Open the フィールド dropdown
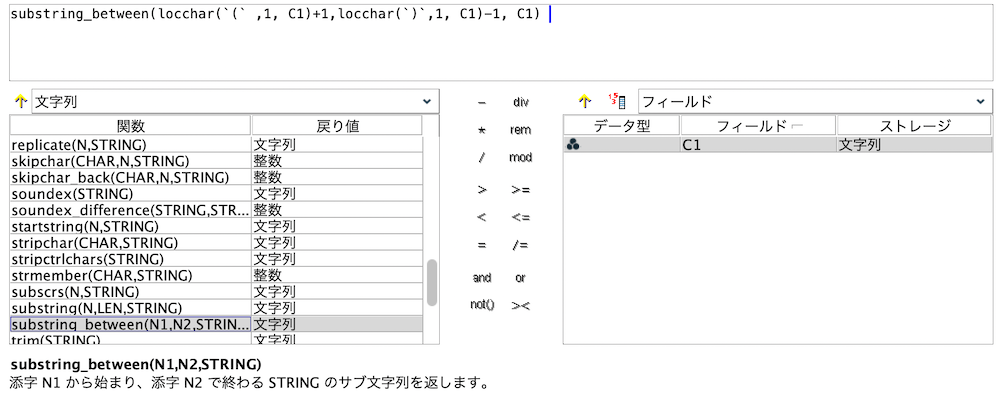Viewport: 1000px width, 396px height. pos(815,101)
